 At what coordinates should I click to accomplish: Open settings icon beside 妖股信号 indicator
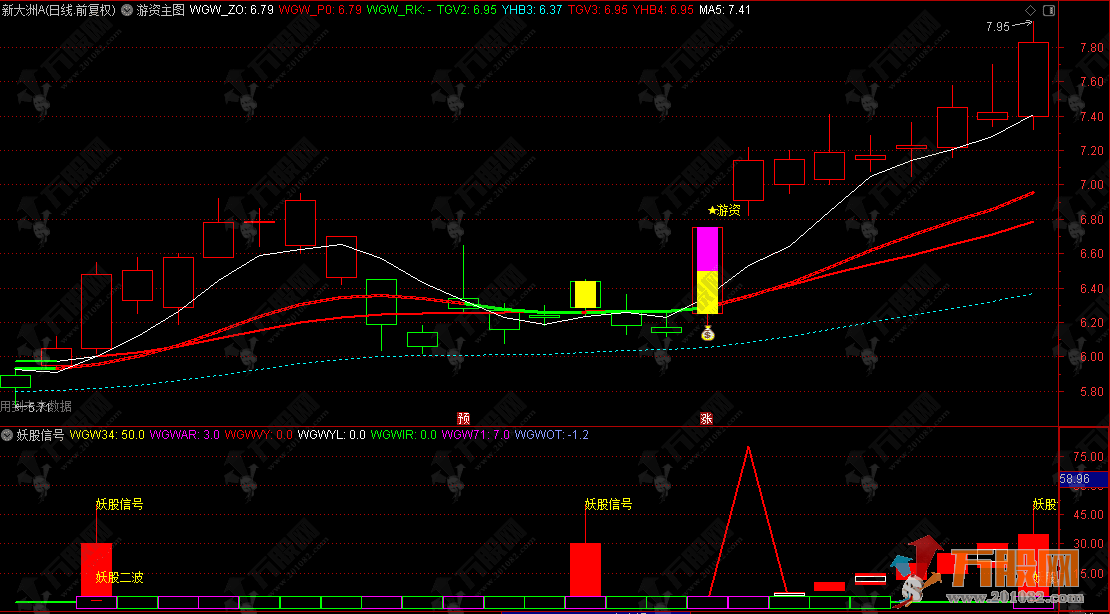(7, 435)
